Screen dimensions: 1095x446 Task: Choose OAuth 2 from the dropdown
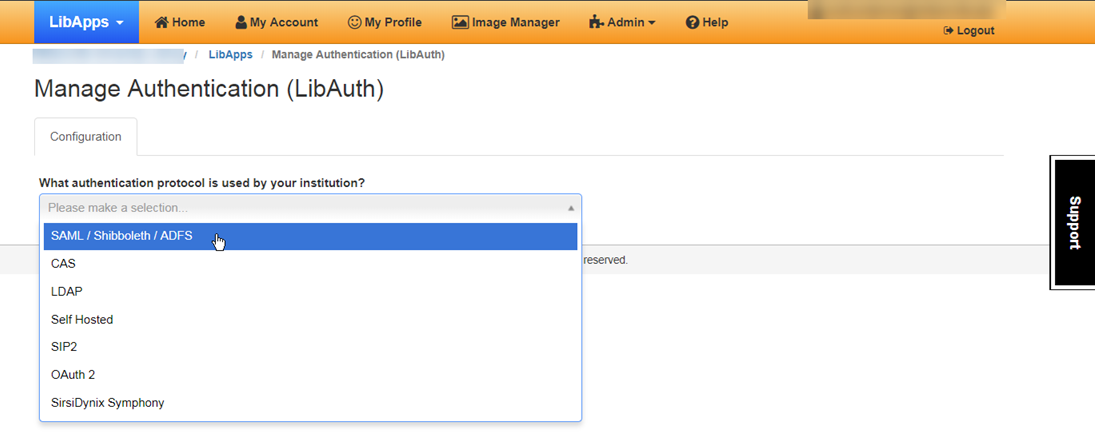click(x=310, y=375)
